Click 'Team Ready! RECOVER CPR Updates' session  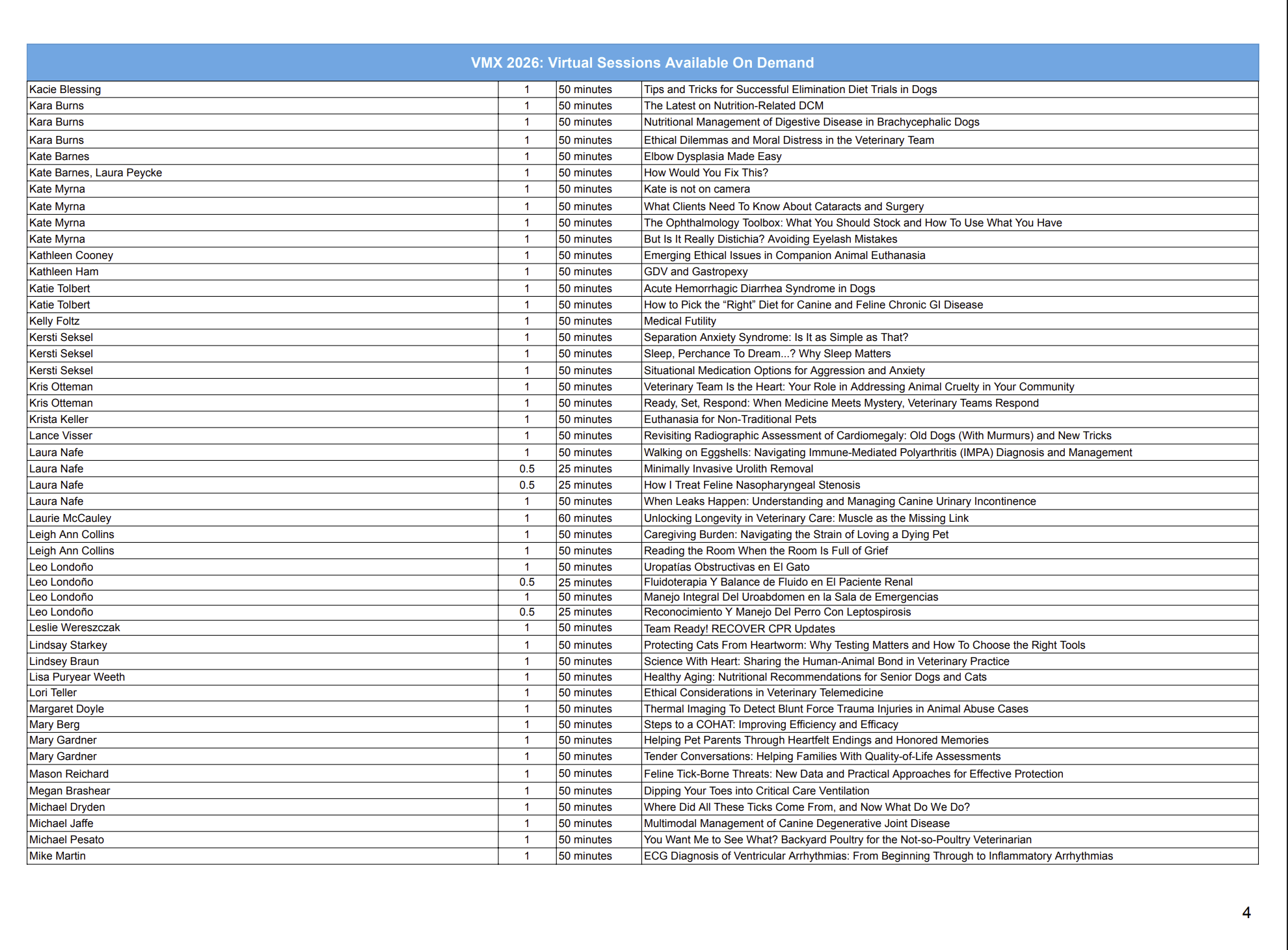(x=739, y=629)
